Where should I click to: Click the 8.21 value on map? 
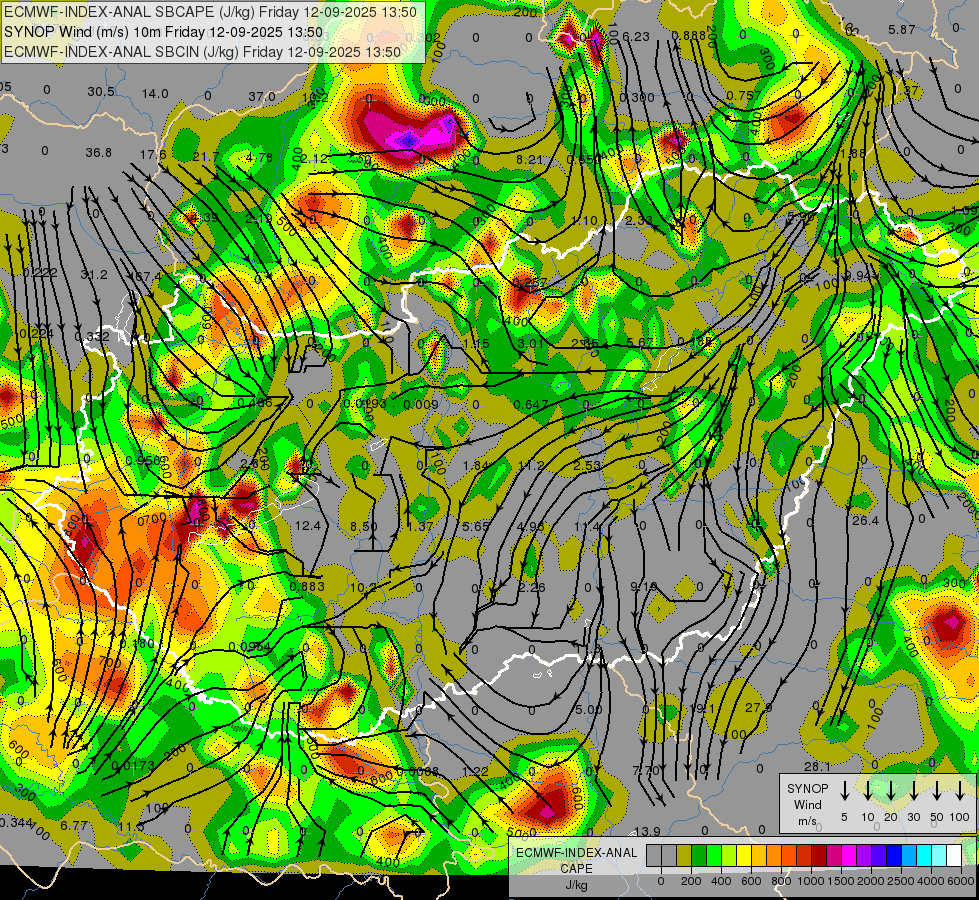530,160
